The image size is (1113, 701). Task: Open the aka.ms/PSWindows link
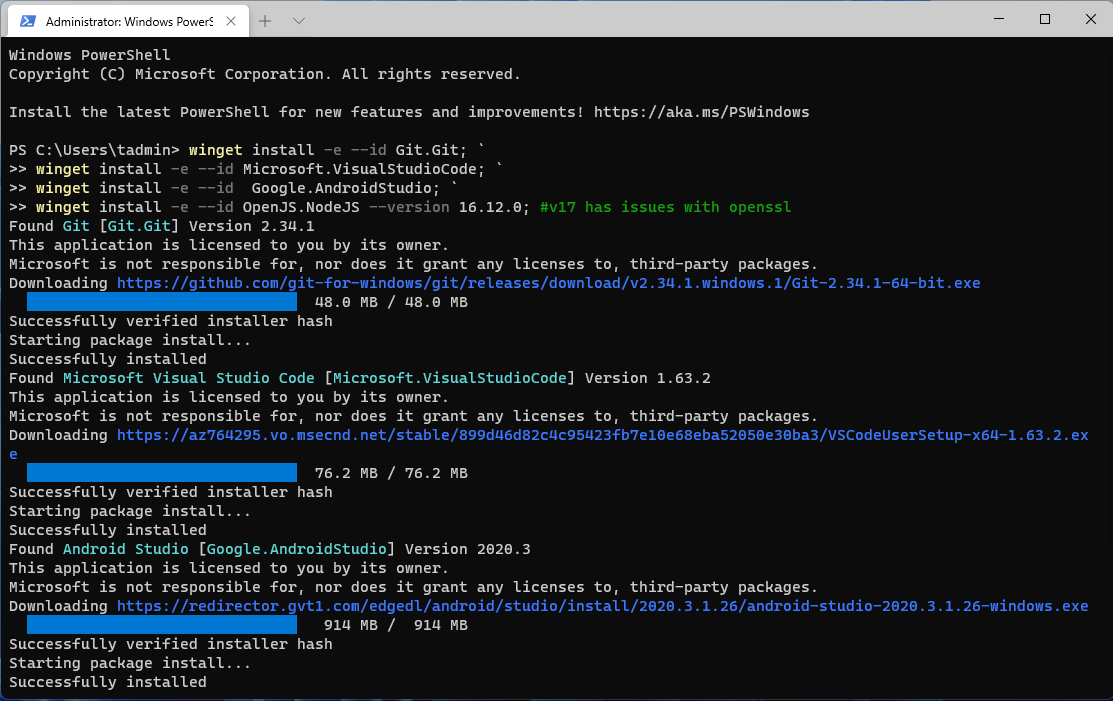pos(701,112)
